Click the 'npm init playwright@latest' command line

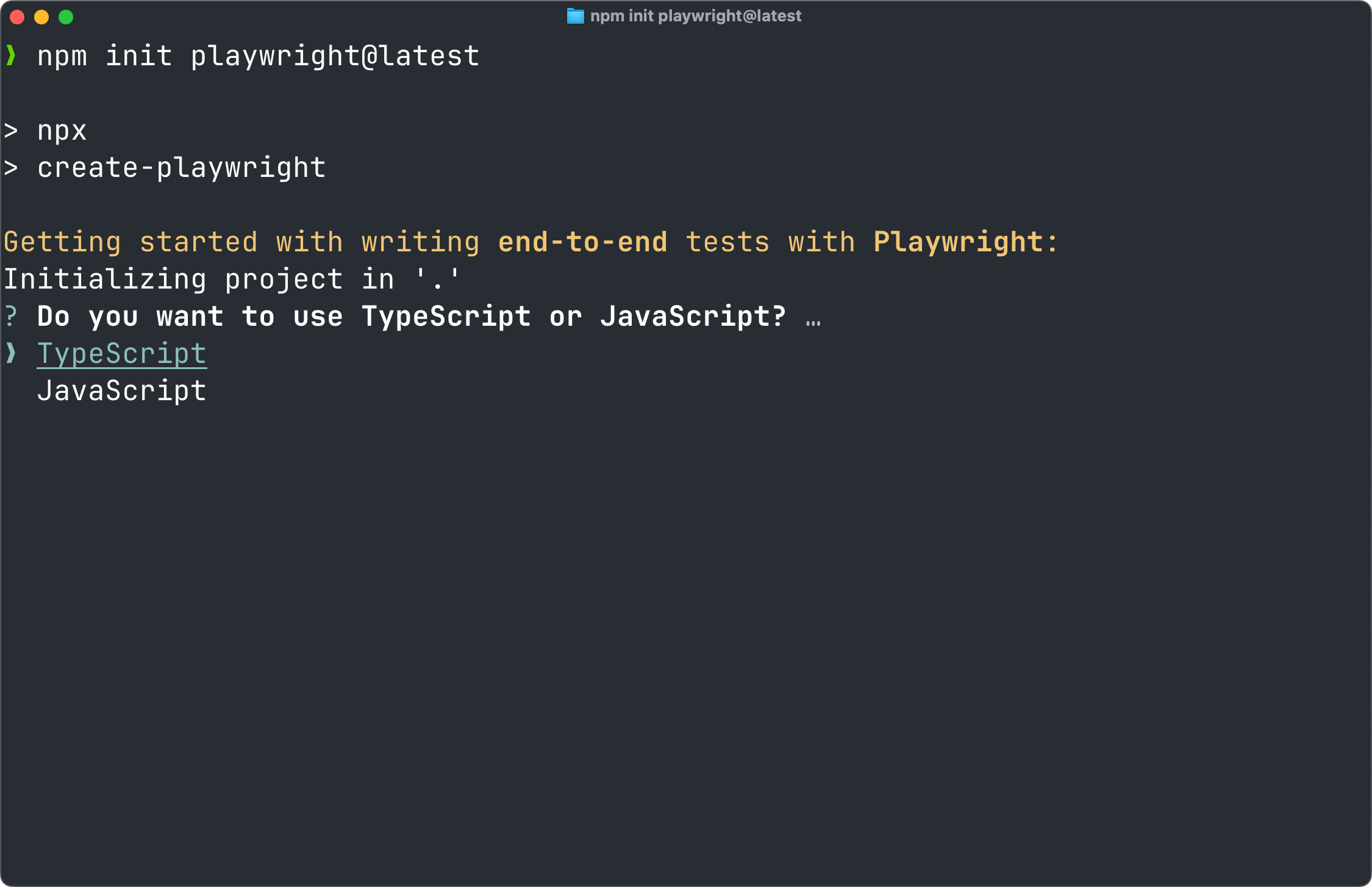[259, 57]
